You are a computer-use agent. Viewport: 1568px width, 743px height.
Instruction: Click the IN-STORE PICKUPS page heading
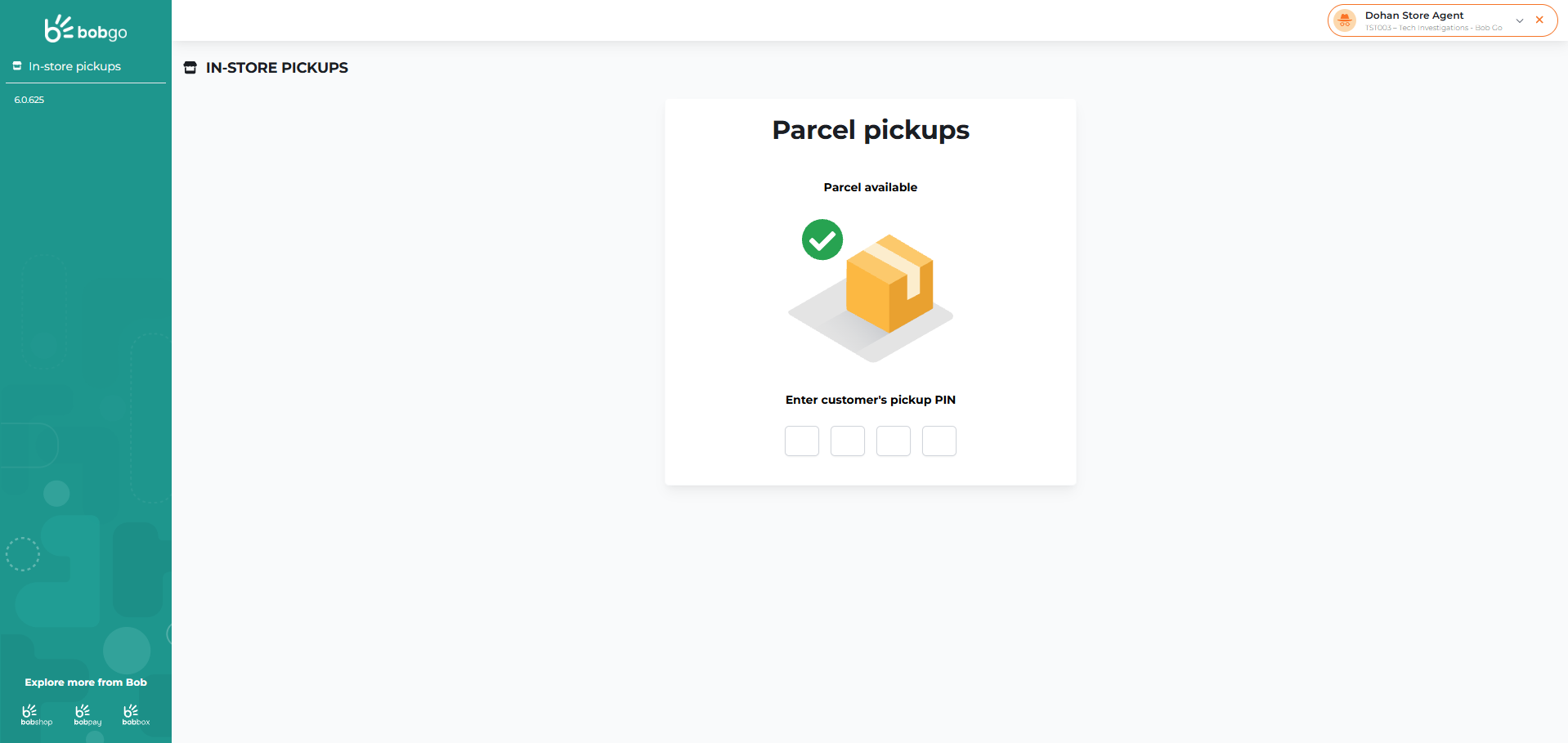tap(277, 68)
